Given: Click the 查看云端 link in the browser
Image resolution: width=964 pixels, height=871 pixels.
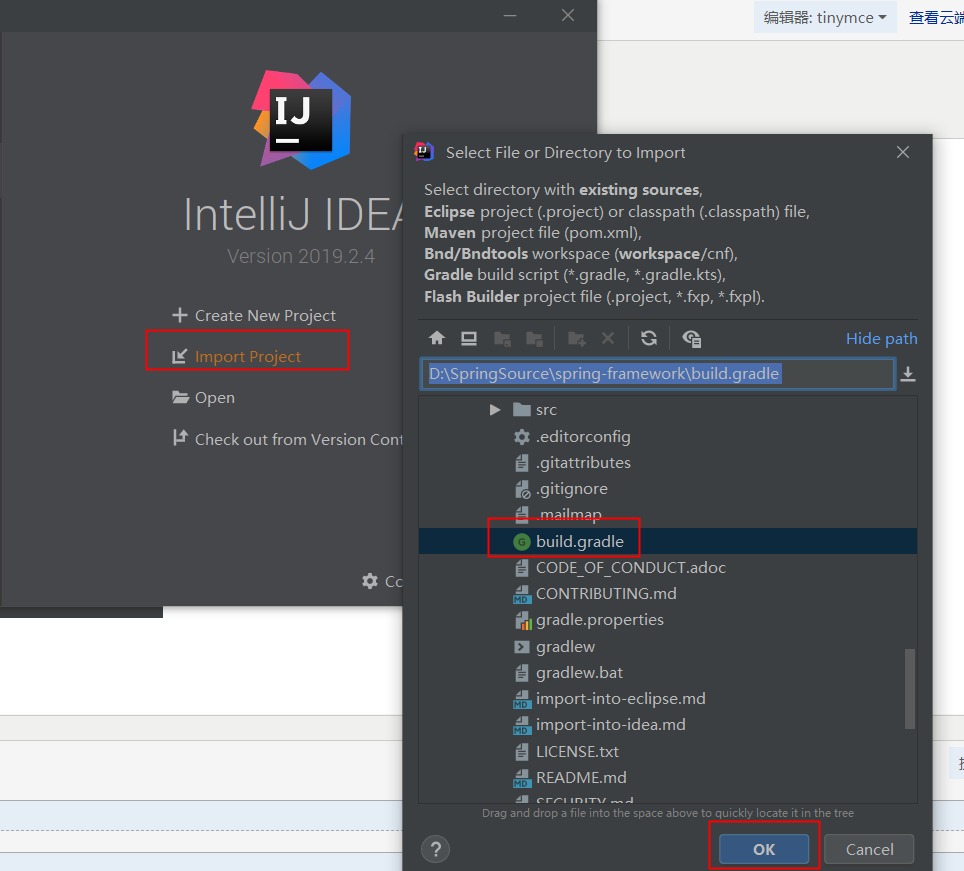Looking at the screenshot, I should pos(936,17).
